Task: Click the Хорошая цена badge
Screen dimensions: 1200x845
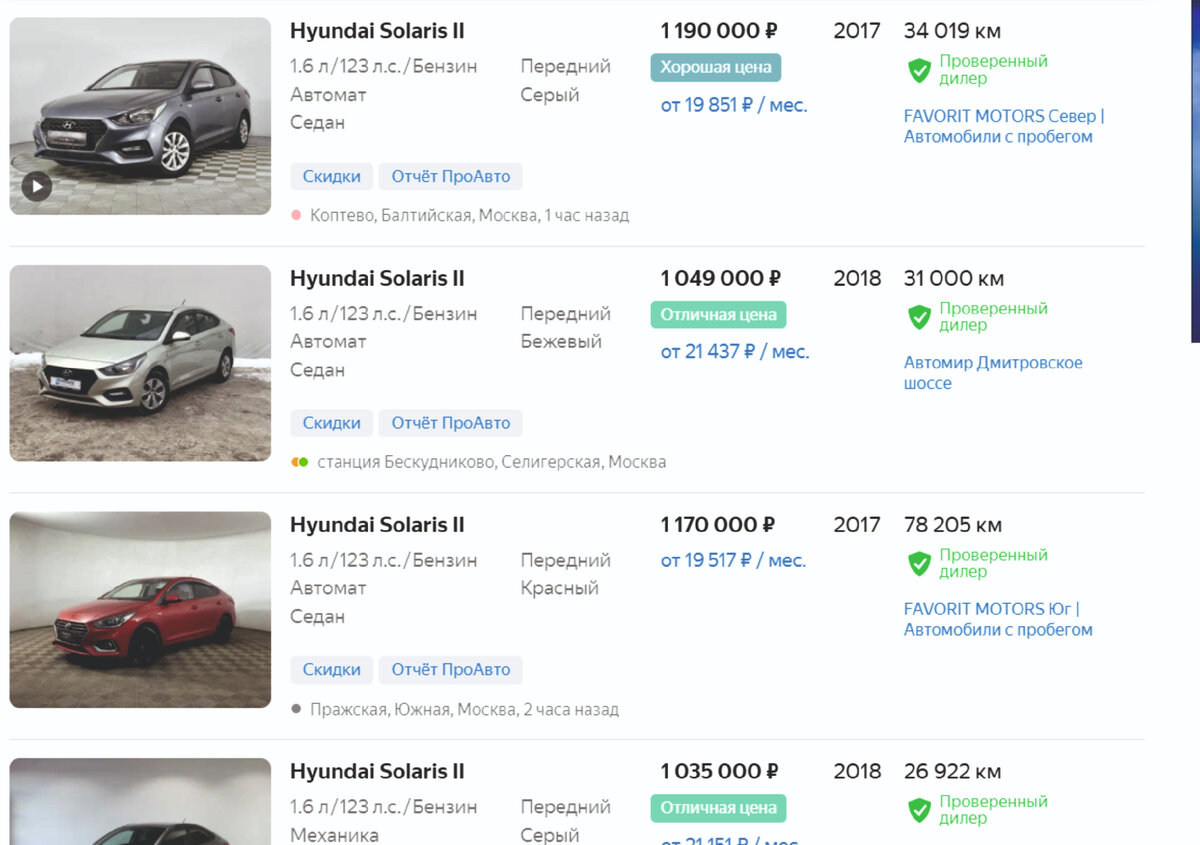Action: [715, 68]
